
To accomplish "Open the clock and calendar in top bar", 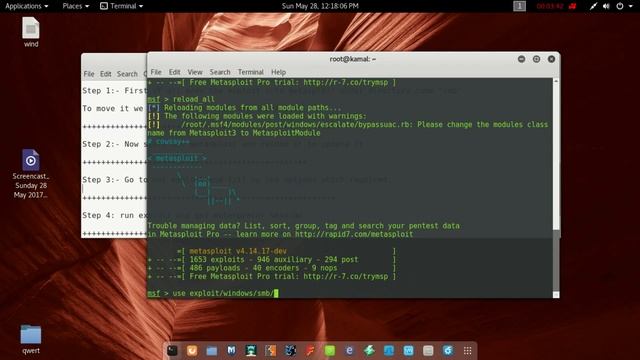I will [x=320, y=6].
